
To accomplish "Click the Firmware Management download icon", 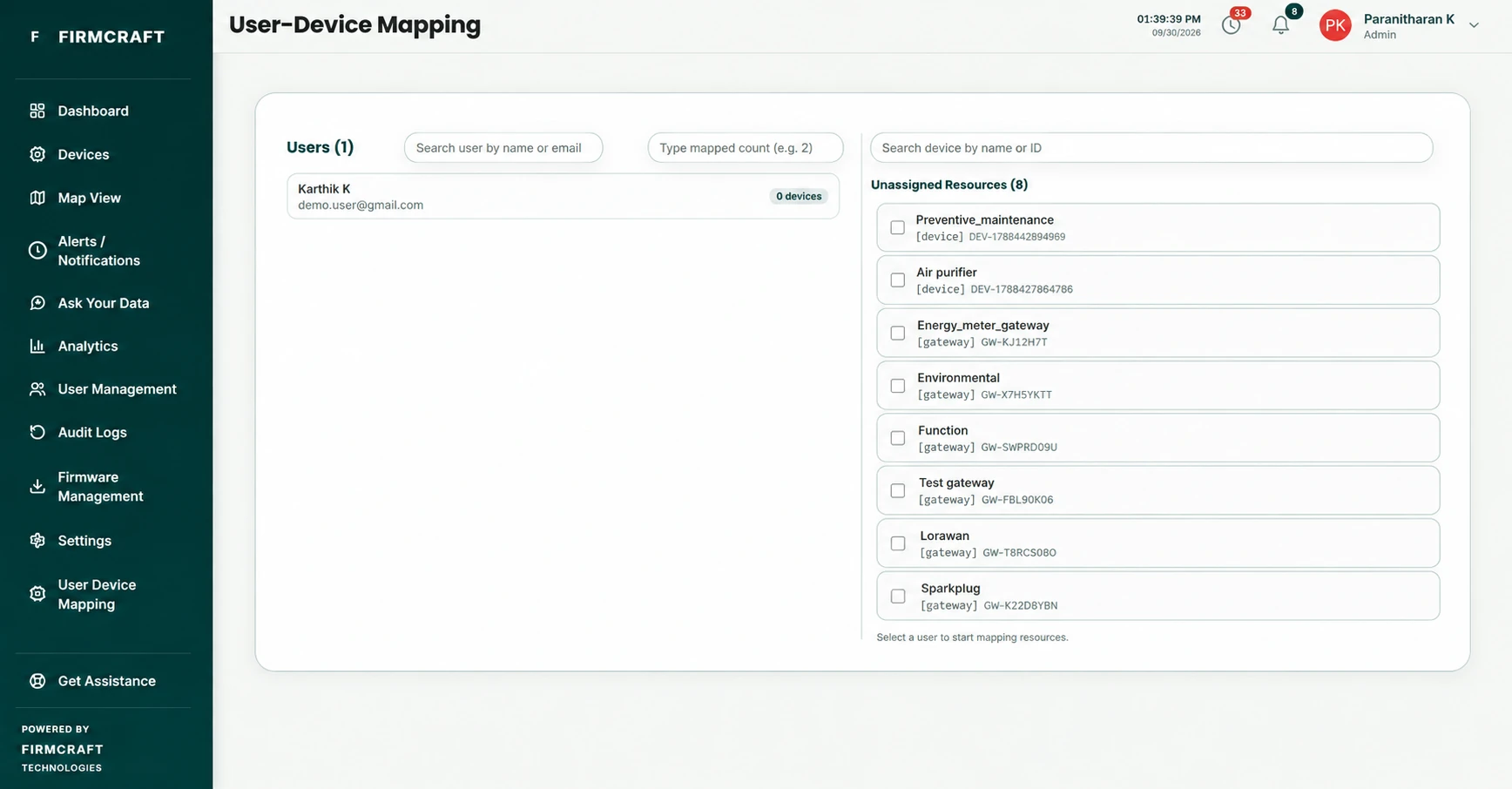I will 37,487.
